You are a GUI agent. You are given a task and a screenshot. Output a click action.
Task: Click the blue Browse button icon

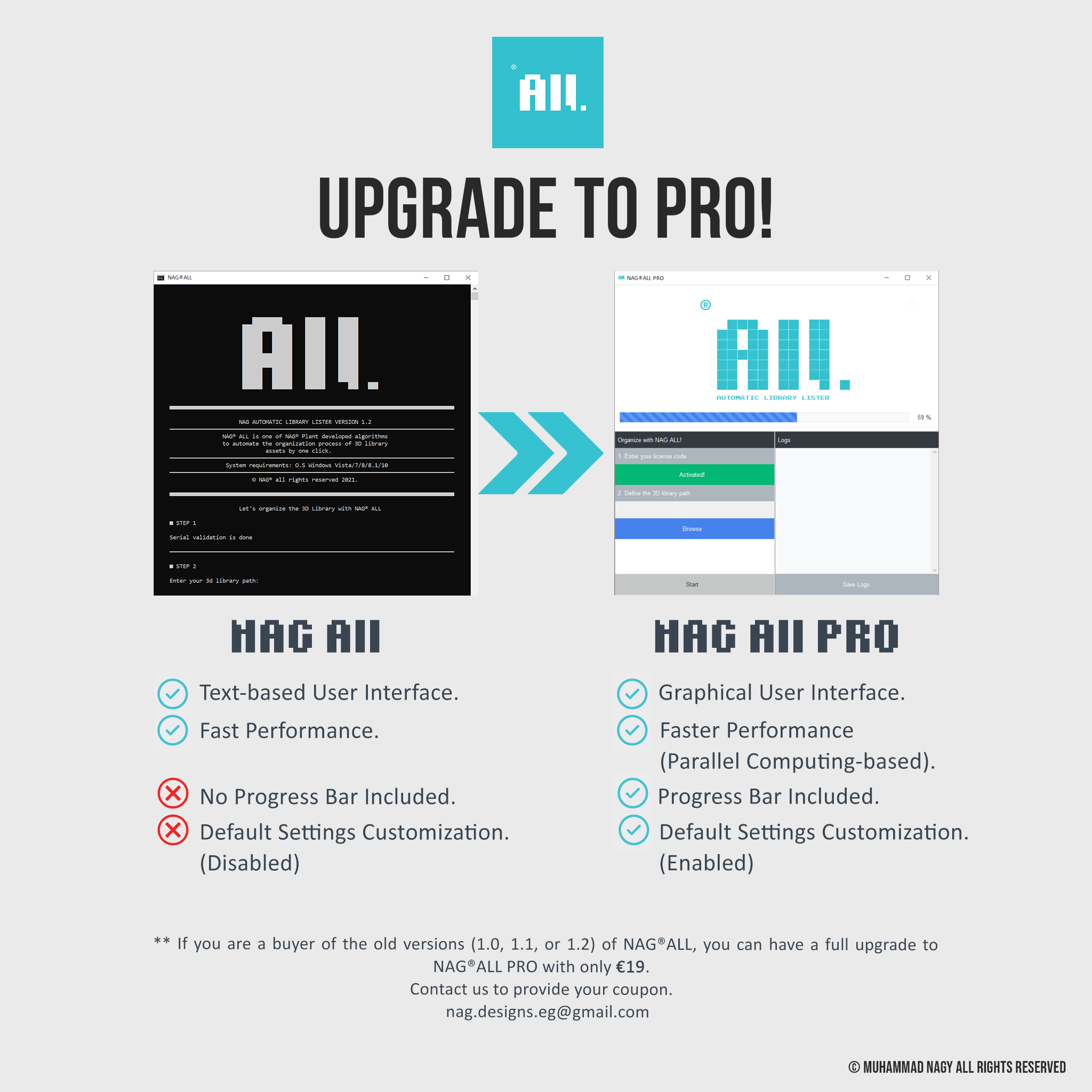point(692,529)
